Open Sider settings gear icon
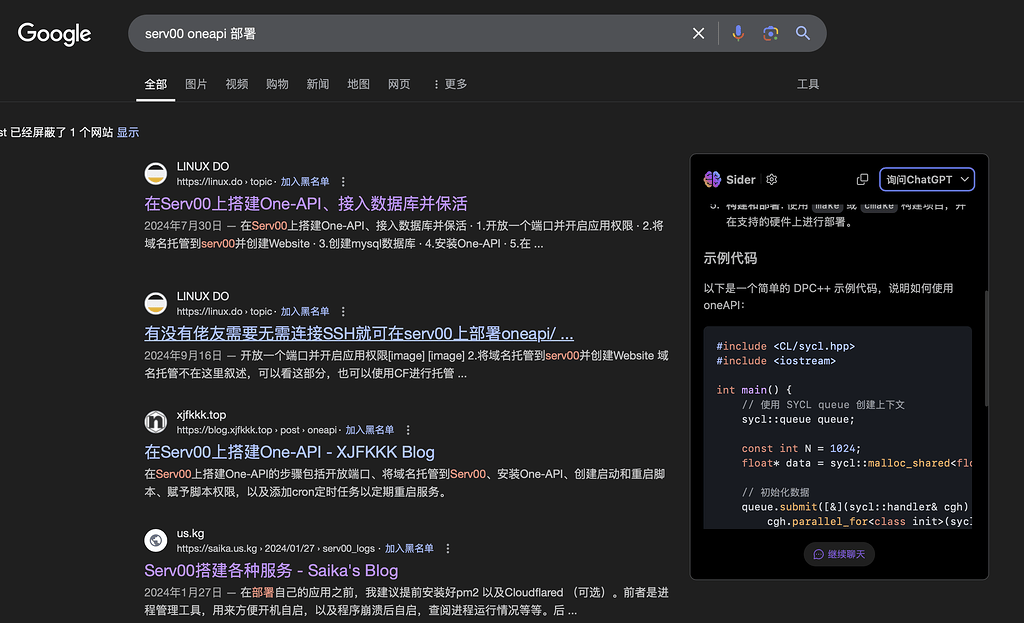This screenshot has width=1024, height=623. click(x=772, y=179)
